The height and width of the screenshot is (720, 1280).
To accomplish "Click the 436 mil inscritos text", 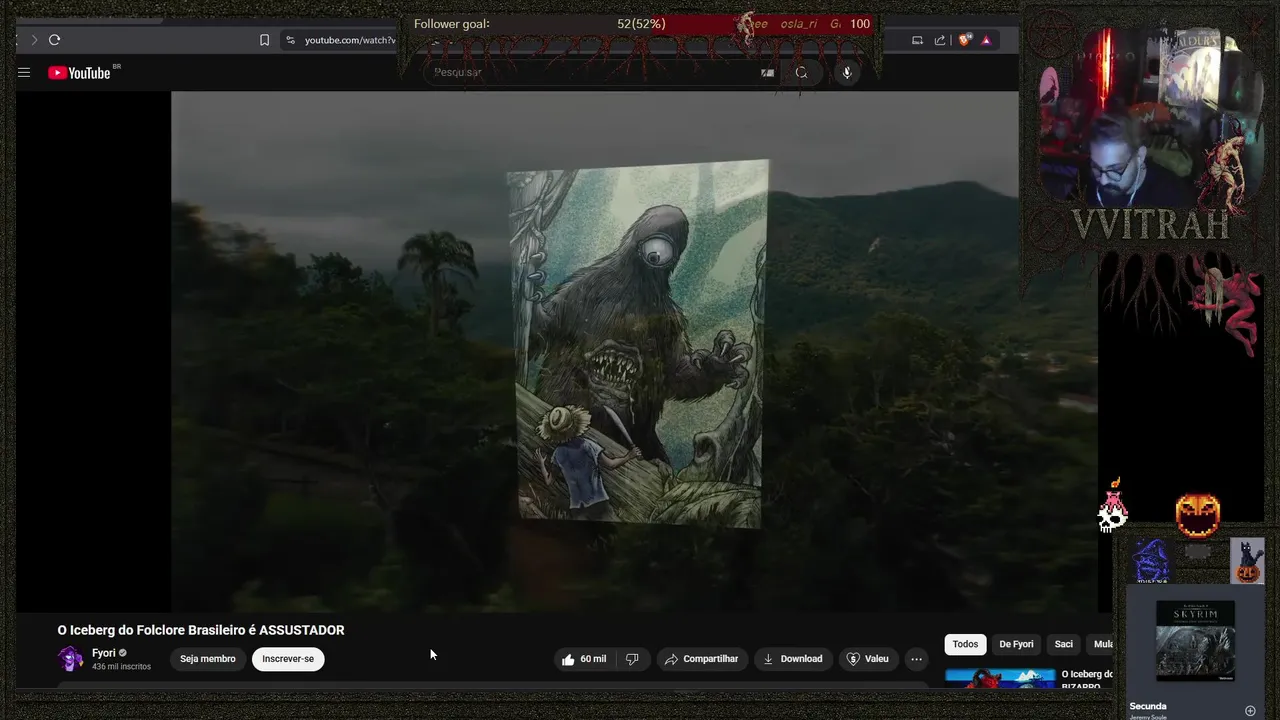I will click(x=121, y=667).
